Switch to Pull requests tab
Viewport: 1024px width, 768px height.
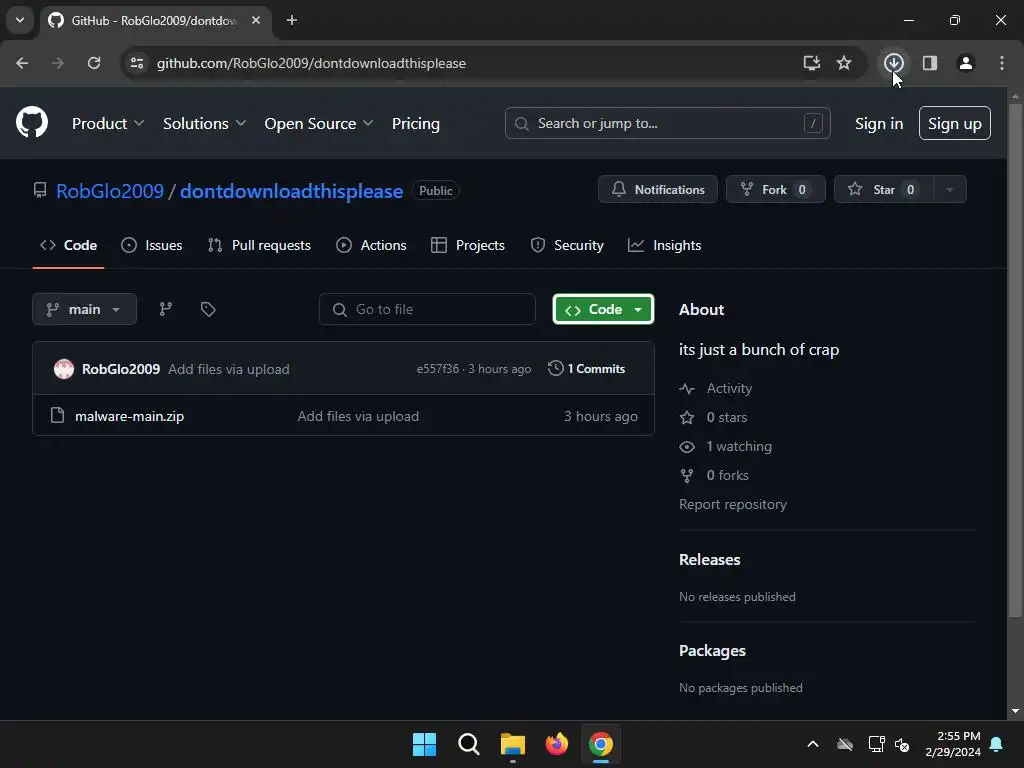pos(259,245)
